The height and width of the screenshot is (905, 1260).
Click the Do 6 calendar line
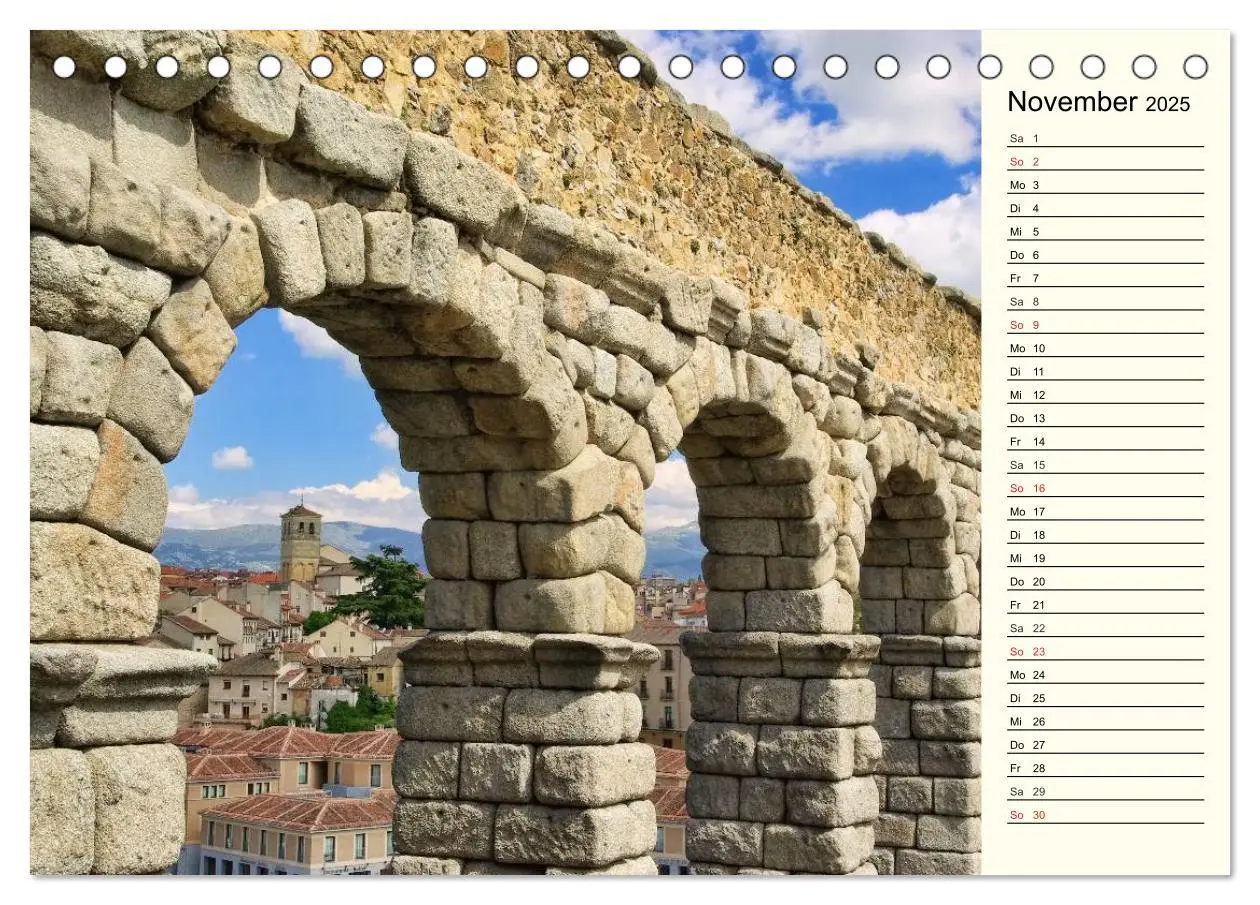(1105, 255)
